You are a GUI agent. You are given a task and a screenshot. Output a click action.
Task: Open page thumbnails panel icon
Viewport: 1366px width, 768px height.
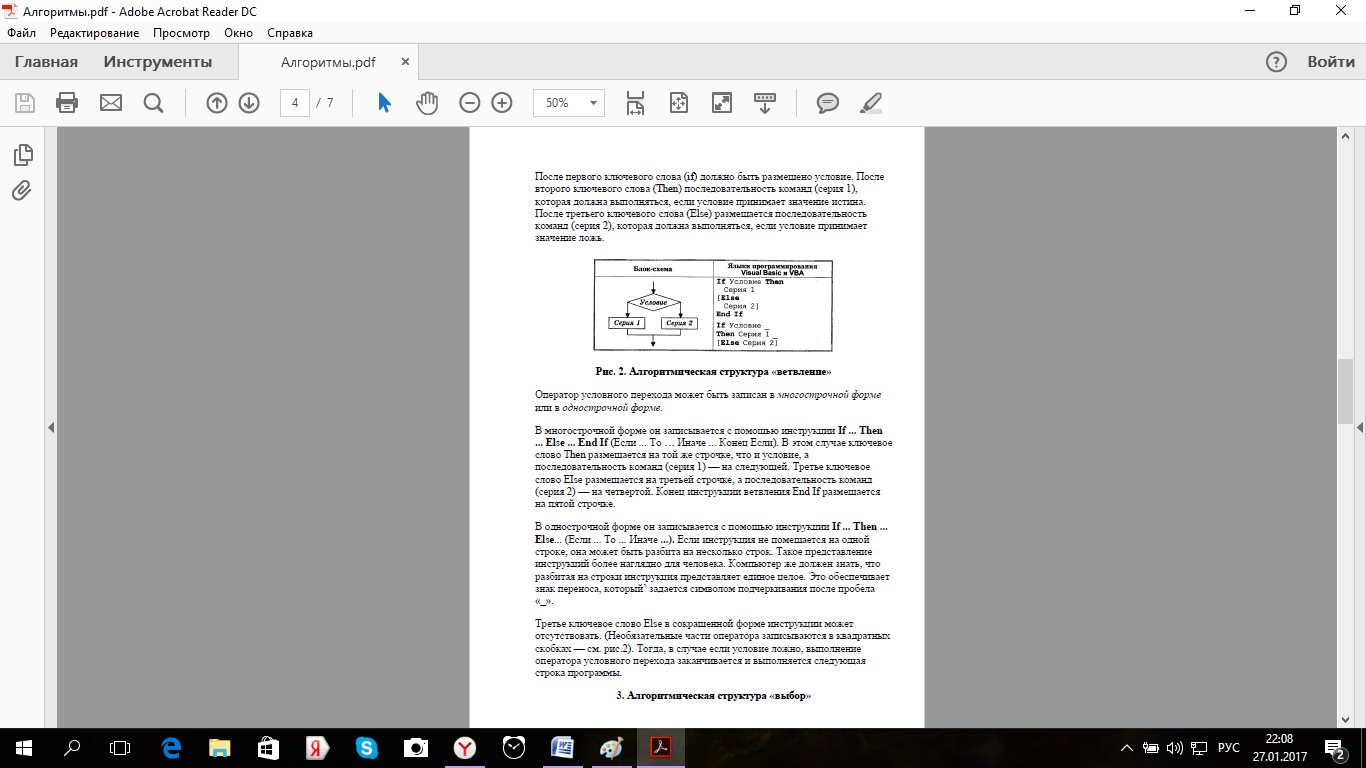click(x=23, y=155)
